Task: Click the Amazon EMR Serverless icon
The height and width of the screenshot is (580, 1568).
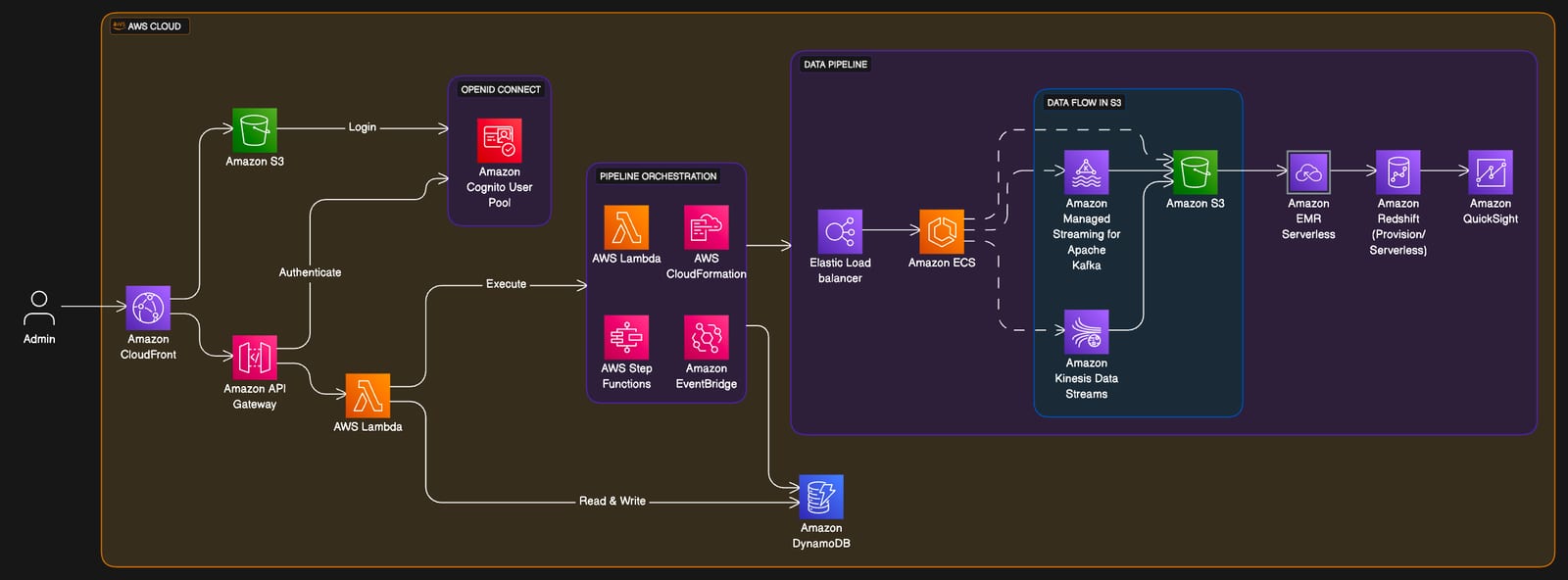Action: click(1308, 172)
